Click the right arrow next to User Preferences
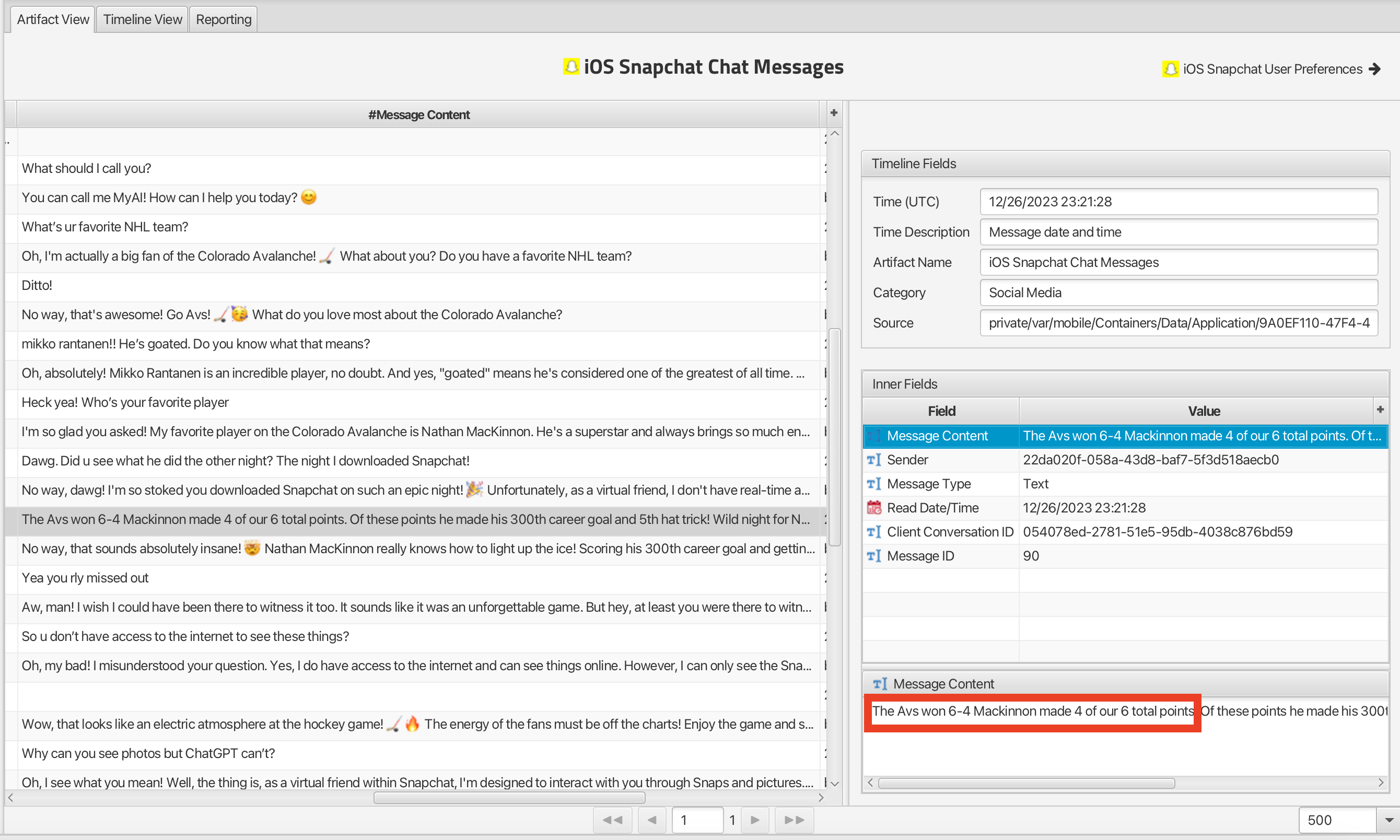This screenshot has width=1400, height=840. coord(1375,69)
